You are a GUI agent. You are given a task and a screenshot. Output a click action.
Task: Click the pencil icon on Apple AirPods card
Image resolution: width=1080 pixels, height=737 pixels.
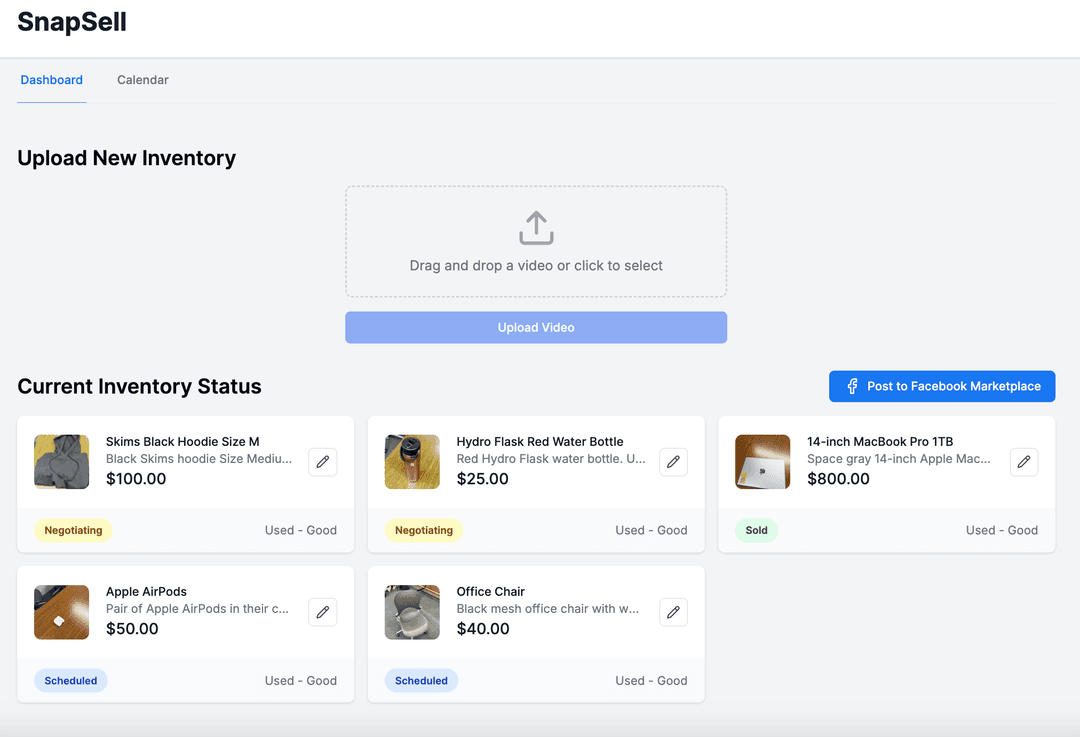322,612
